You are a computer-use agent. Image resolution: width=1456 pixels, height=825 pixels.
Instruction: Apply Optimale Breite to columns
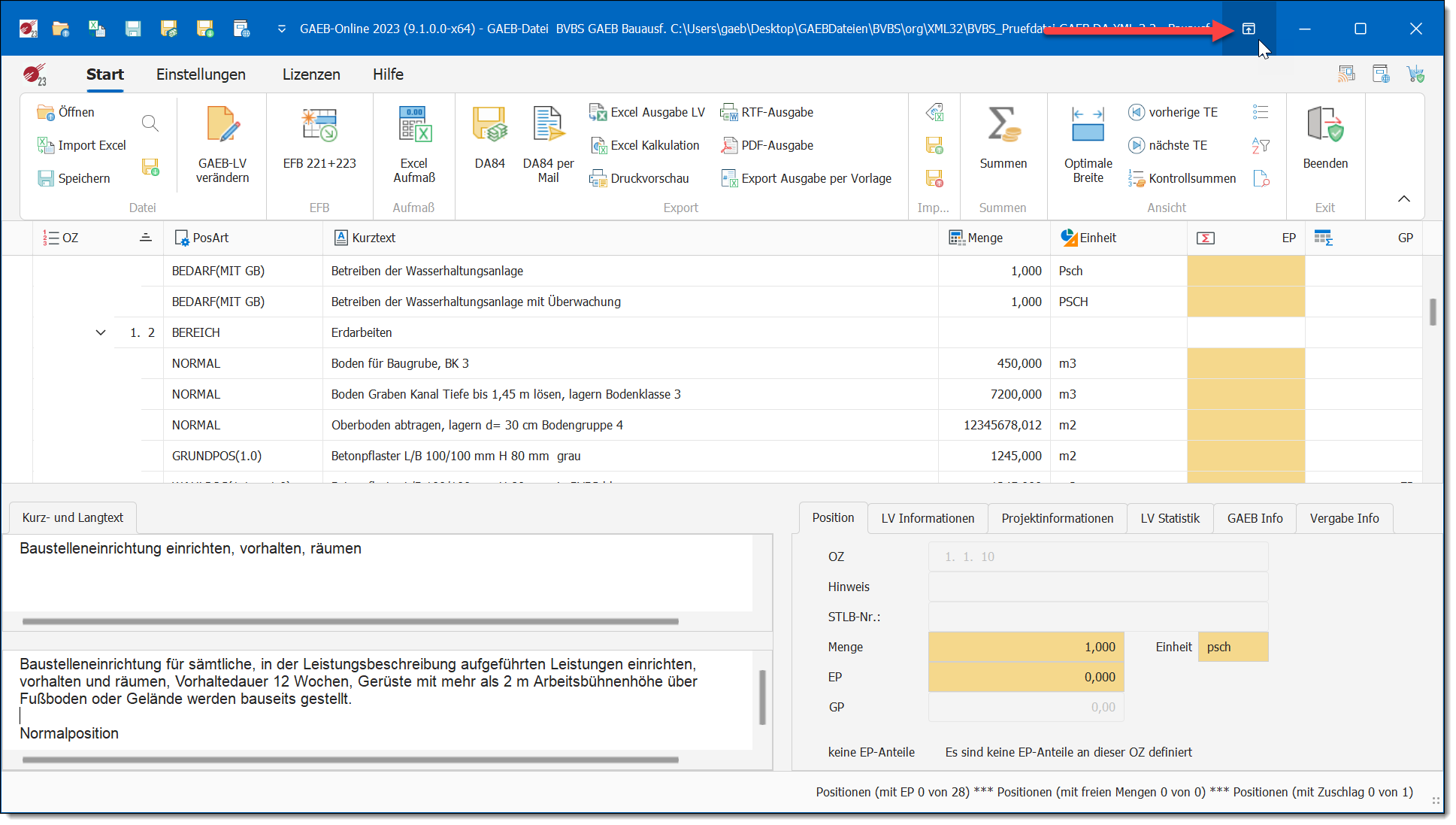tap(1088, 126)
